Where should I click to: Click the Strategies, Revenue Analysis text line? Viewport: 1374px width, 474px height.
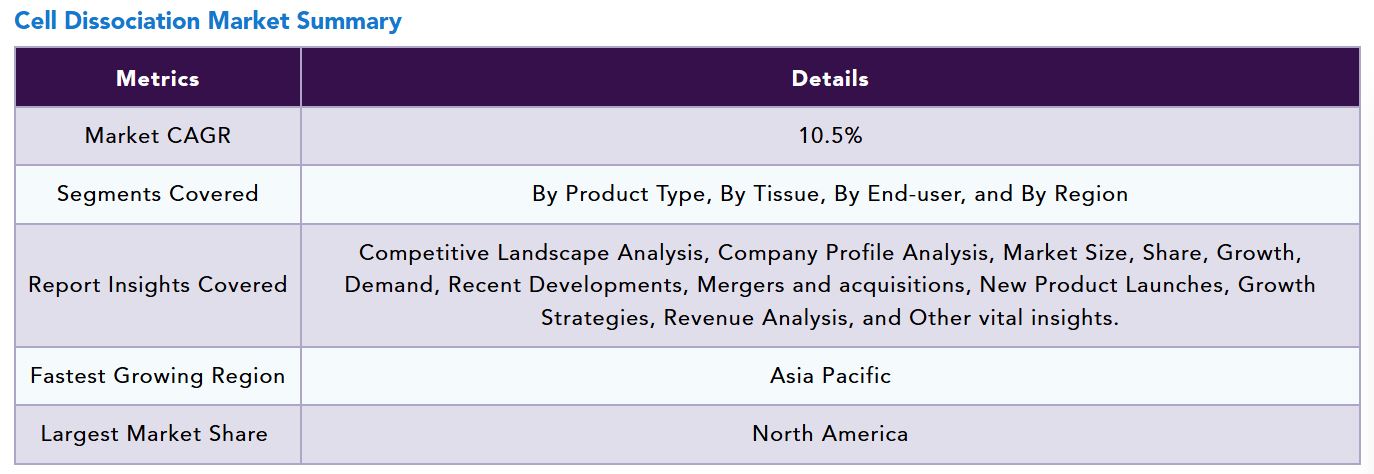point(830,318)
